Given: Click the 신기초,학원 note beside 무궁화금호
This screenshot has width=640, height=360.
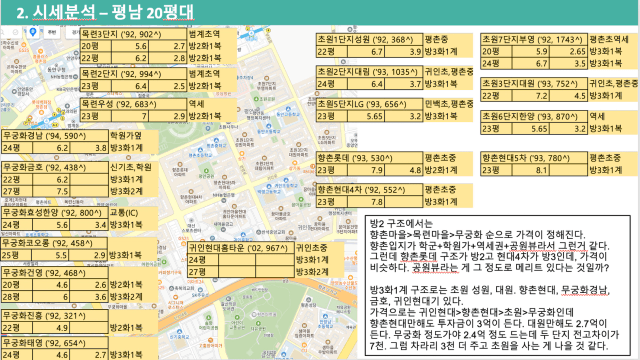Looking at the screenshot, I should [x=131, y=167].
